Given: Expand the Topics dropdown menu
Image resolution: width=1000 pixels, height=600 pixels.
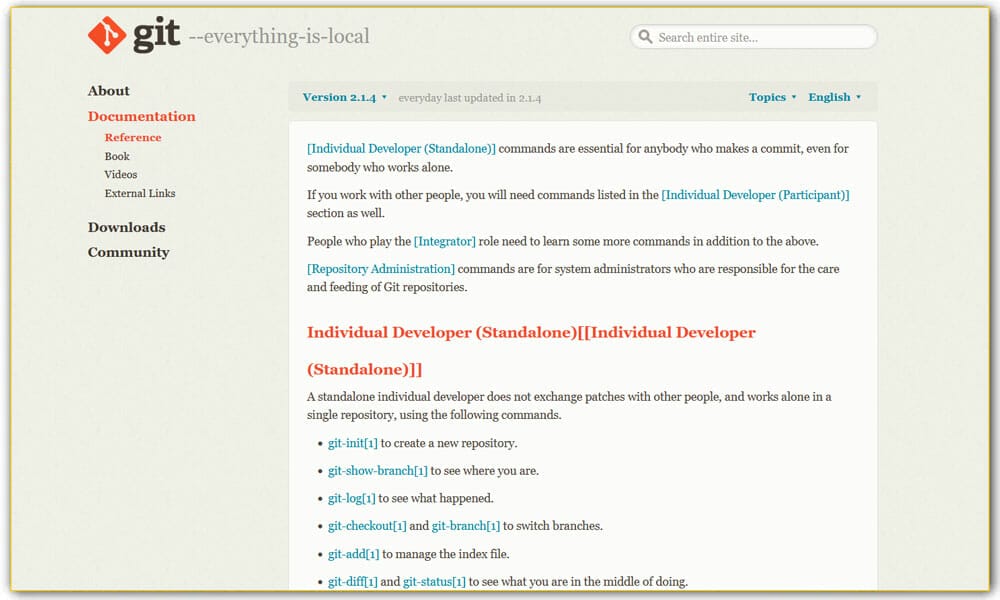Looking at the screenshot, I should [x=772, y=97].
